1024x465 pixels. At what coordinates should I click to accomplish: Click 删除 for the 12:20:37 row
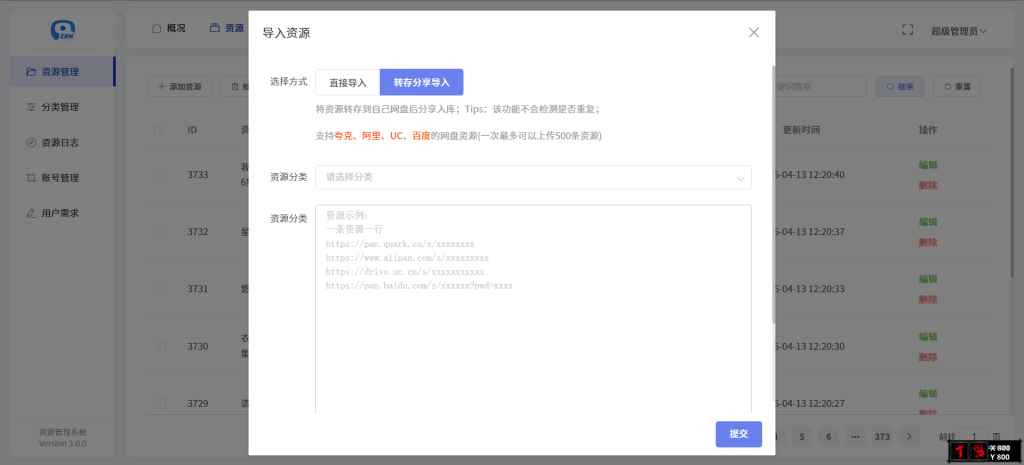(928, 242)
